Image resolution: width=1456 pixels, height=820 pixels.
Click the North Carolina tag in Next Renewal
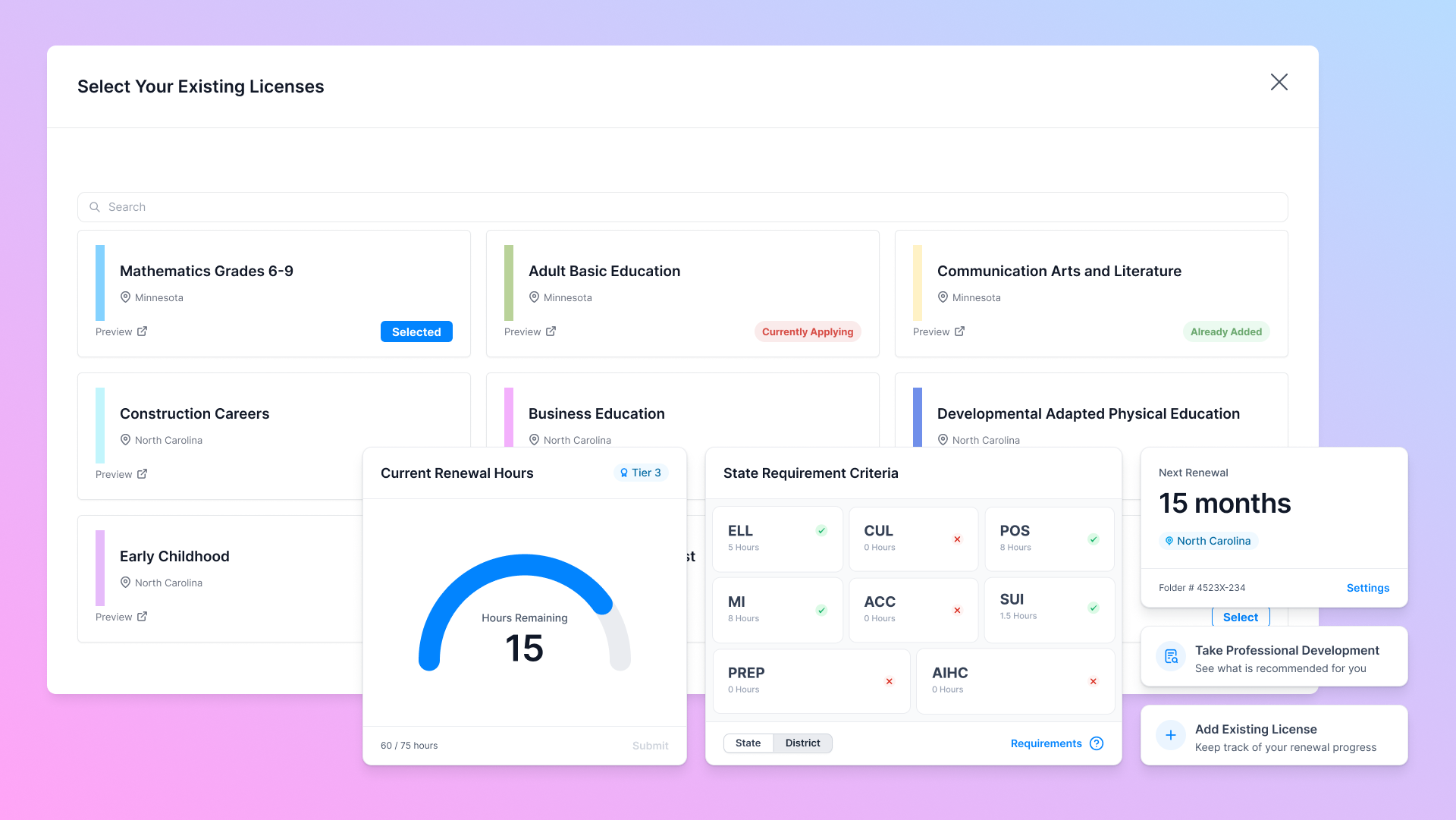pyautogui.click(x=1208, y=541)
